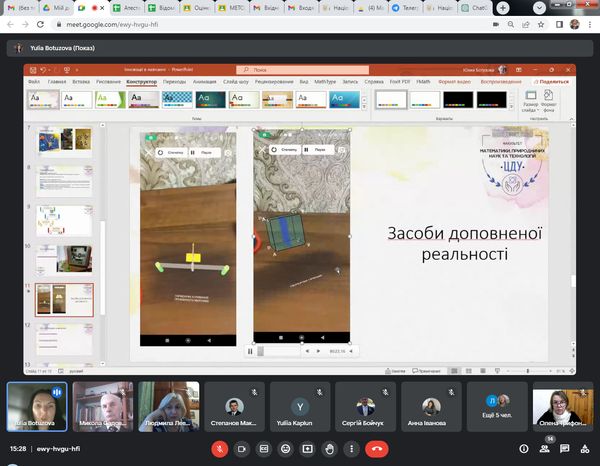
Task: Open the chat panel in Meet
Action: click(564, 449)
